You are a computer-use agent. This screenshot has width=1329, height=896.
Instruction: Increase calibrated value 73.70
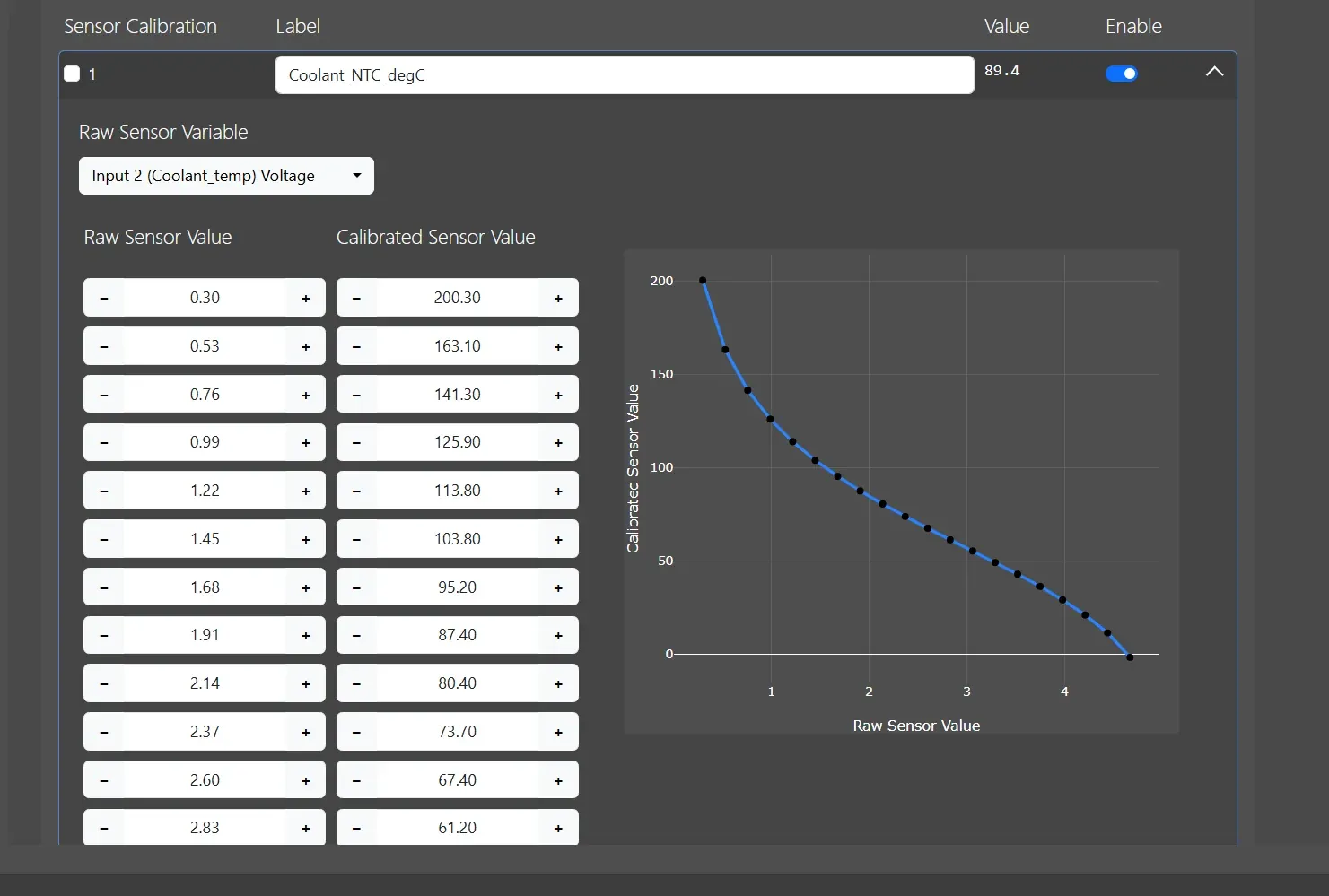point(558,732)
